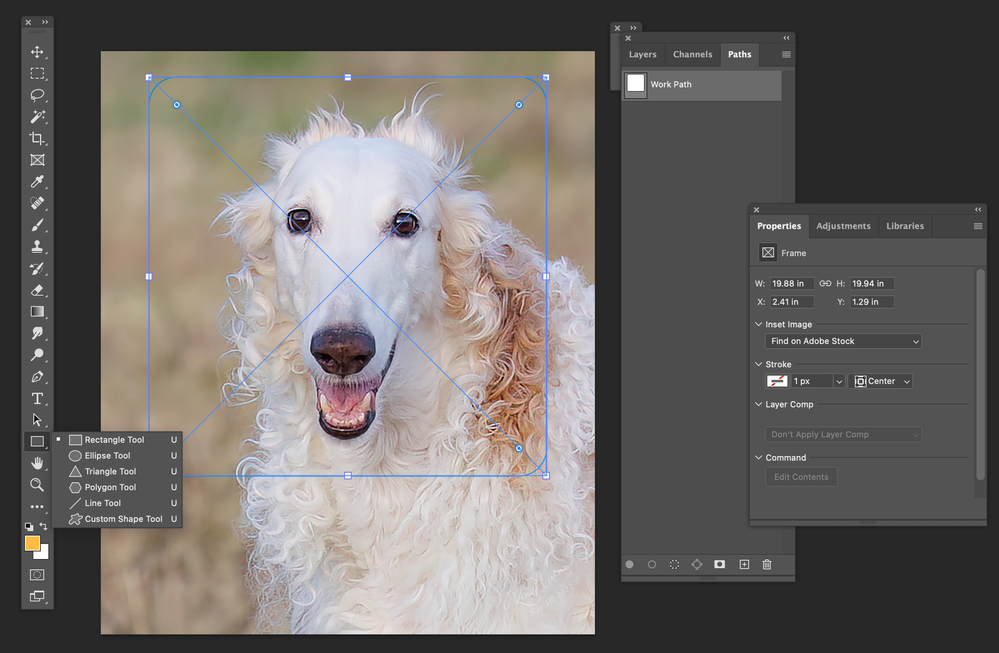Open the Paths panel options menu

pos(786,55)
